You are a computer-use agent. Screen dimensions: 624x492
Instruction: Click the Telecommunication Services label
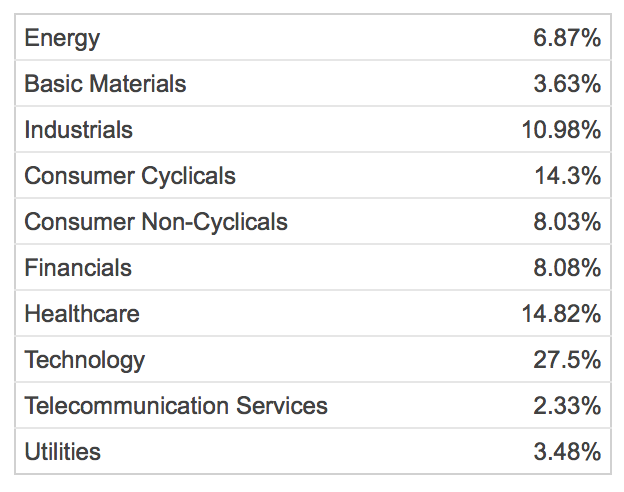pos(176,406)
